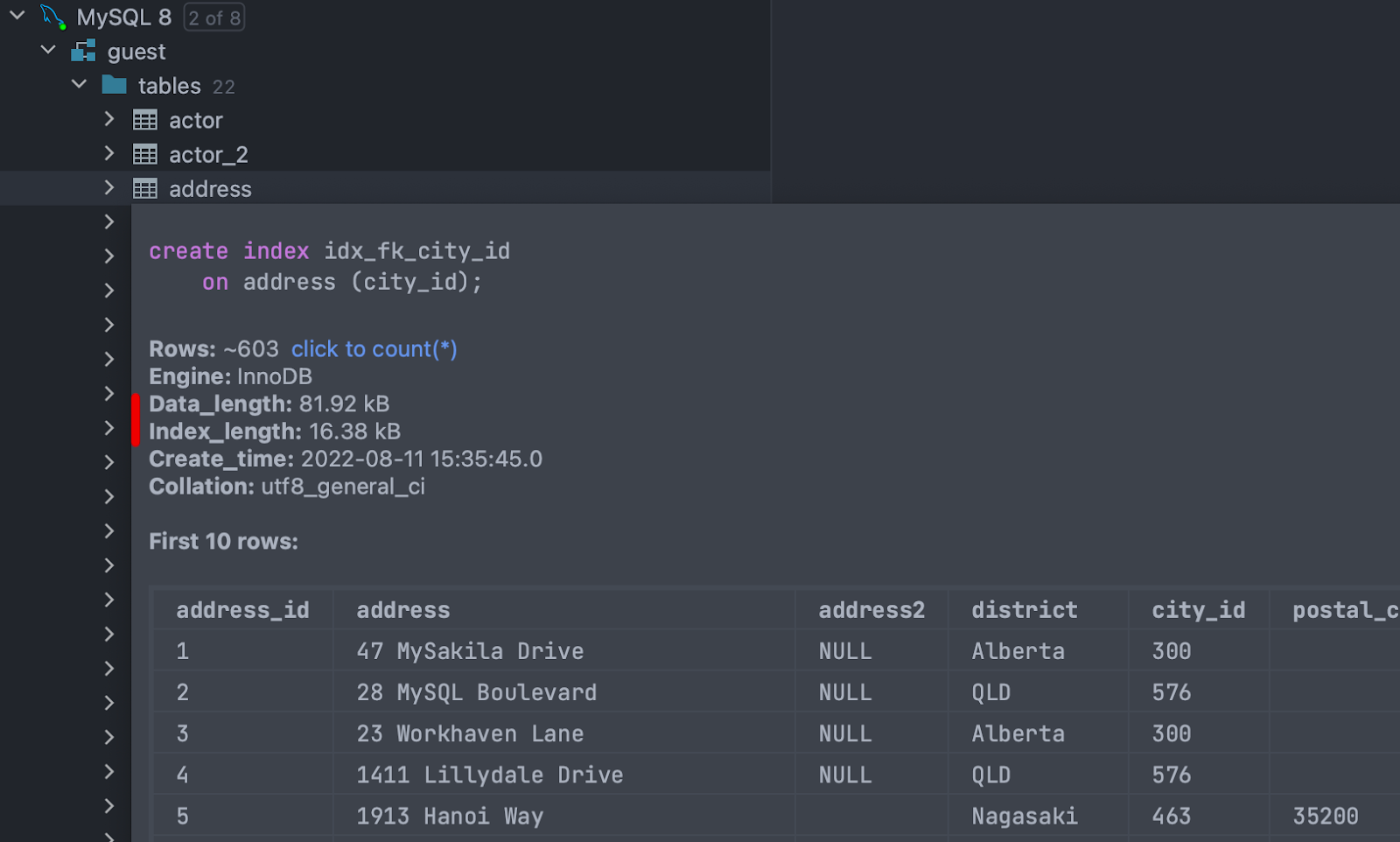Click the Create_time 2022-08-11 line

[346, 459]
